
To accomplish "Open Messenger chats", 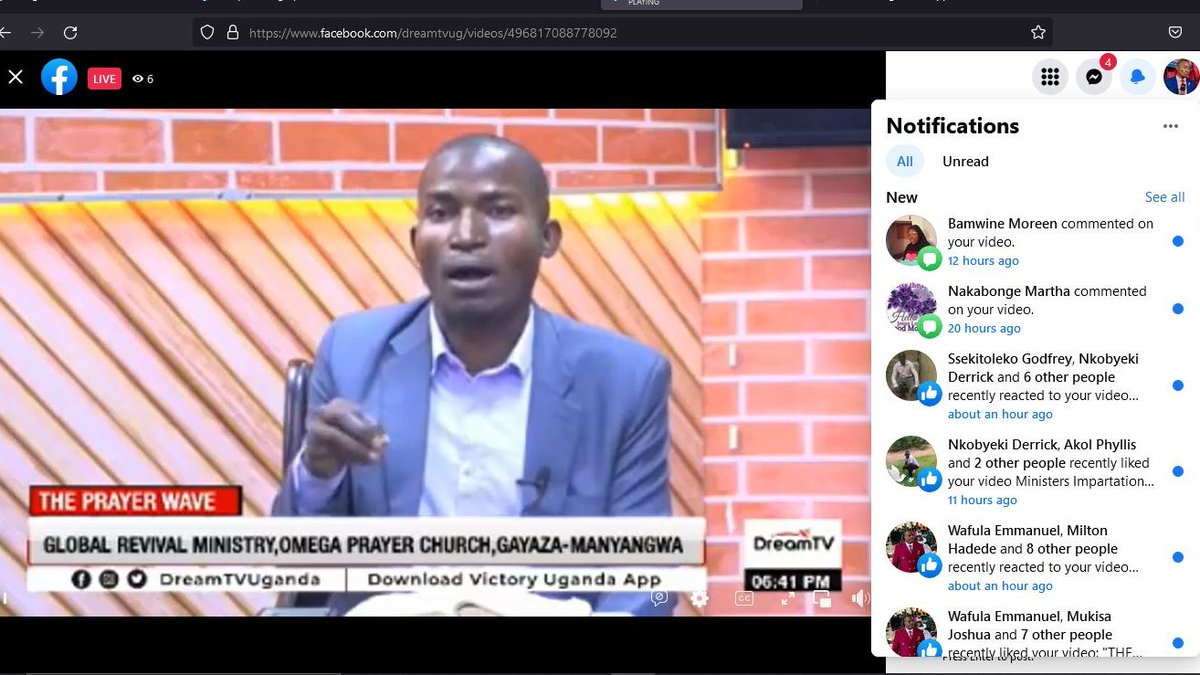I will [1094, 77].
